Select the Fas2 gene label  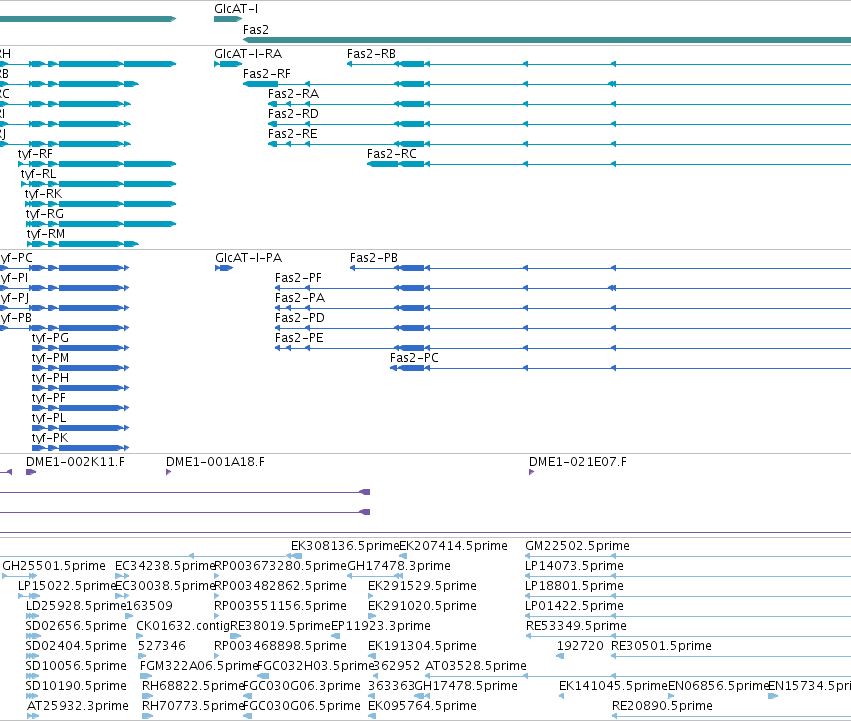(x=256, y=29)
